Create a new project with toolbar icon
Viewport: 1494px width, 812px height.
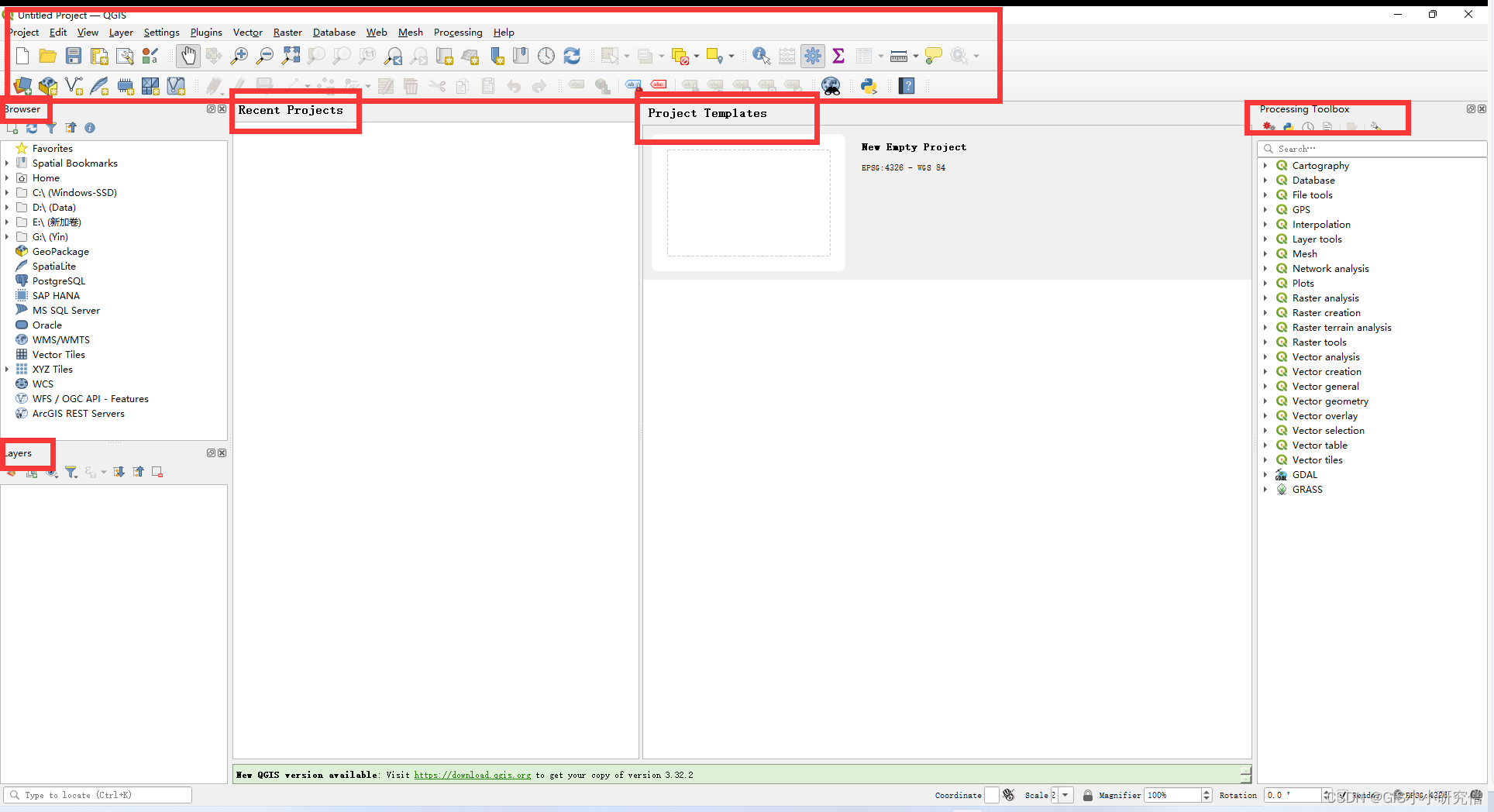[x=22, y=56]
